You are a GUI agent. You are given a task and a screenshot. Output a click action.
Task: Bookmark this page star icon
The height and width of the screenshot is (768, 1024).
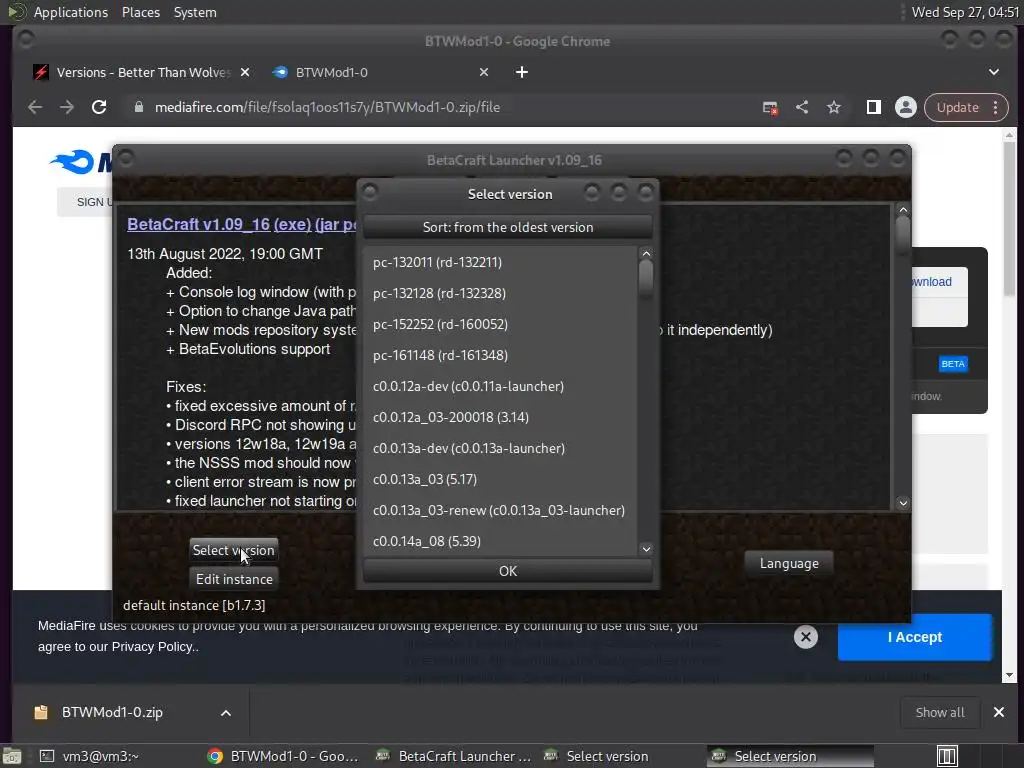click(834, 107)
